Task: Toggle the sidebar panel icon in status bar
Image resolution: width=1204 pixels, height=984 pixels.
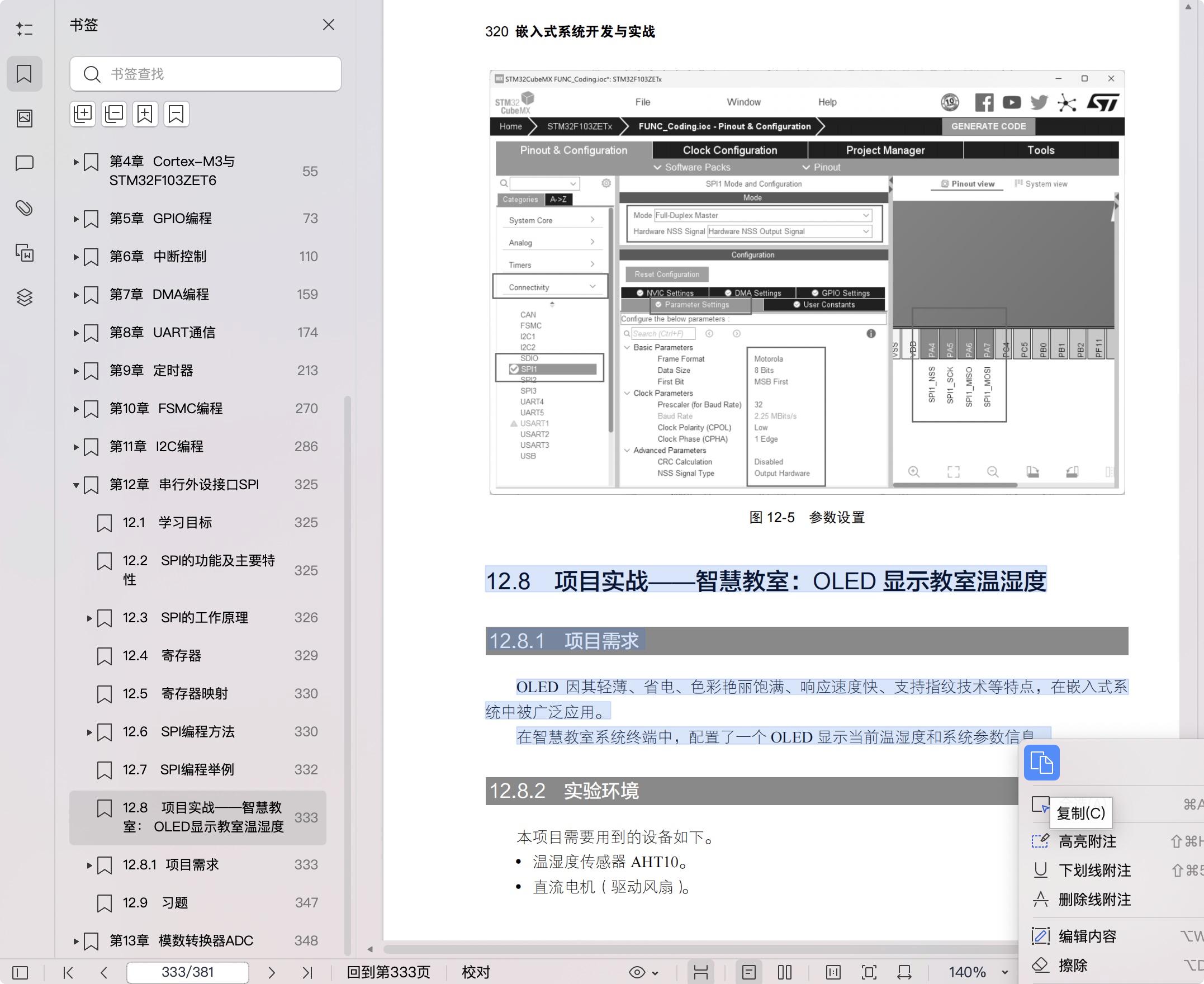Action: (x=20, y=973)
